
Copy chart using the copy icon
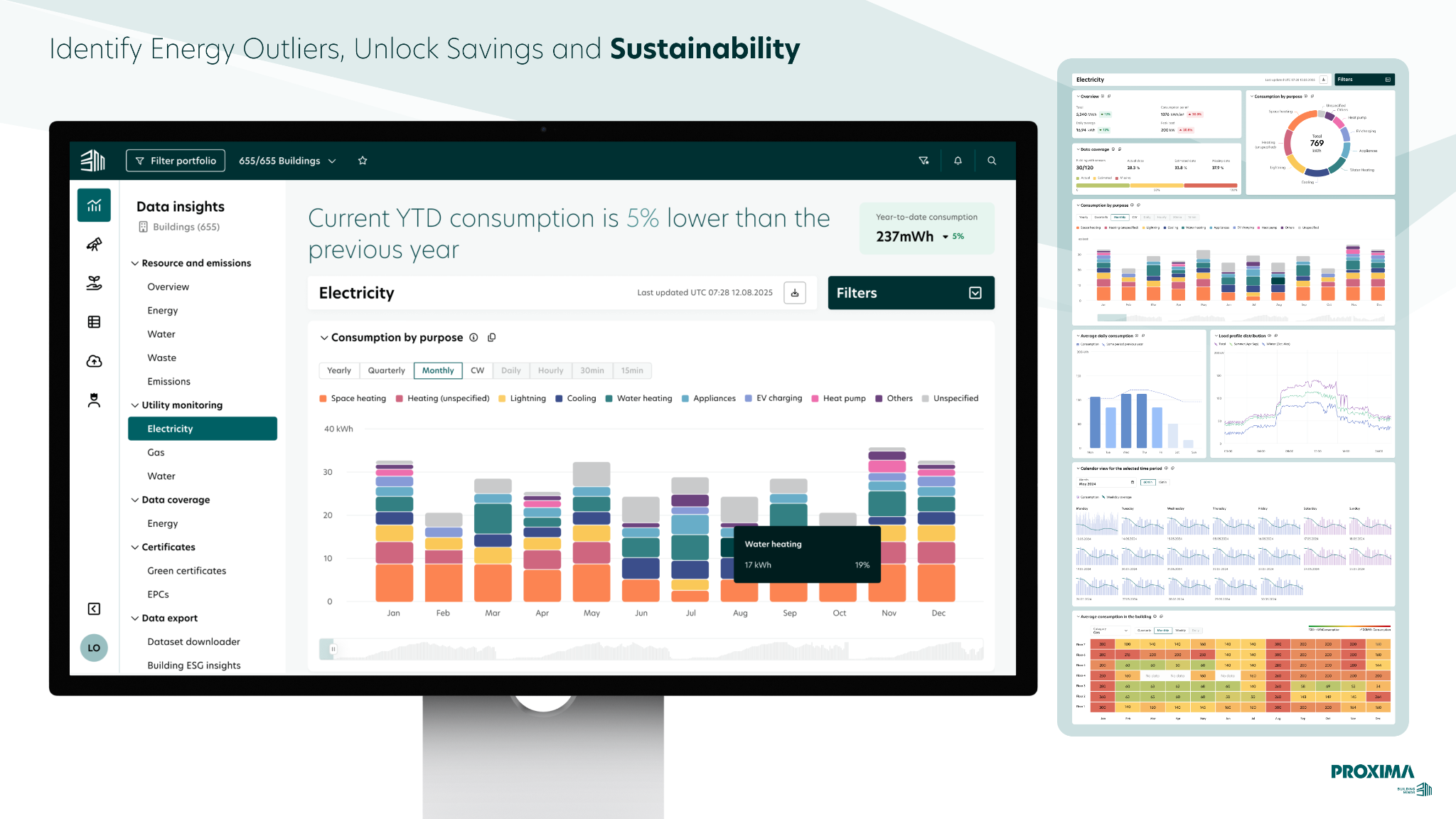(x=491, y=338)
